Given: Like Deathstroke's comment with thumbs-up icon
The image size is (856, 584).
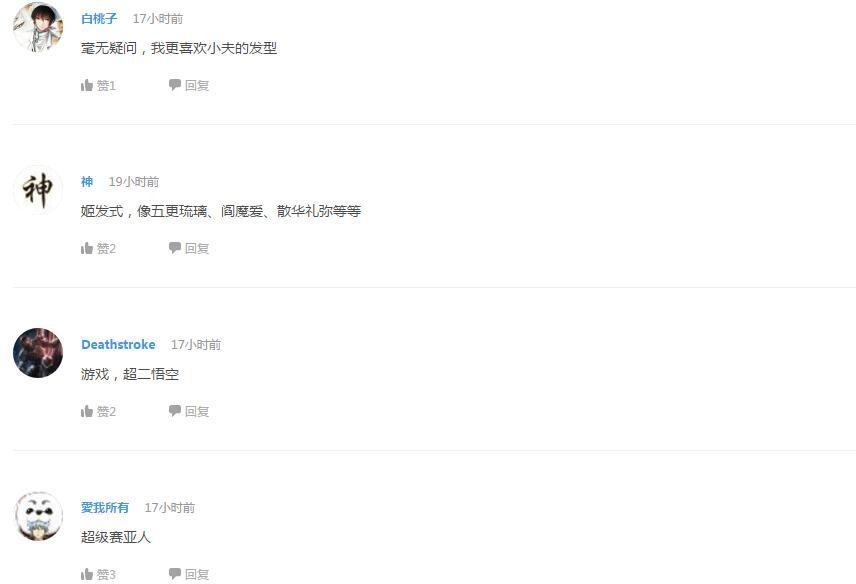Looking at the screenshot, I should (x=87, y=411).
